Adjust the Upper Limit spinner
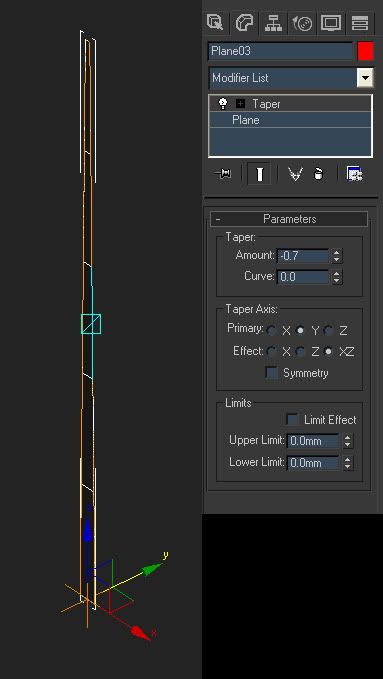383x679 pixels. pyautogui.click(x=347, y=441)
